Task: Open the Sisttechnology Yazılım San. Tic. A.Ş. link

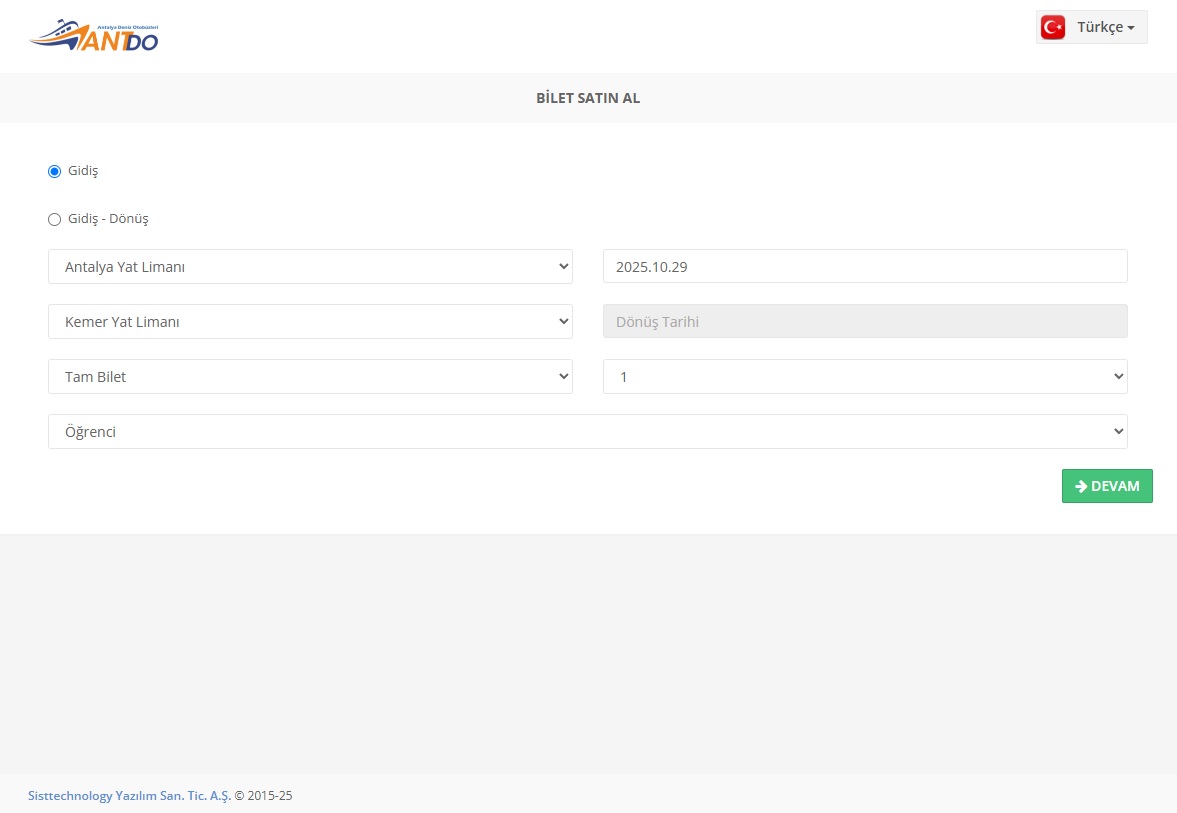Action: point(129,796)
